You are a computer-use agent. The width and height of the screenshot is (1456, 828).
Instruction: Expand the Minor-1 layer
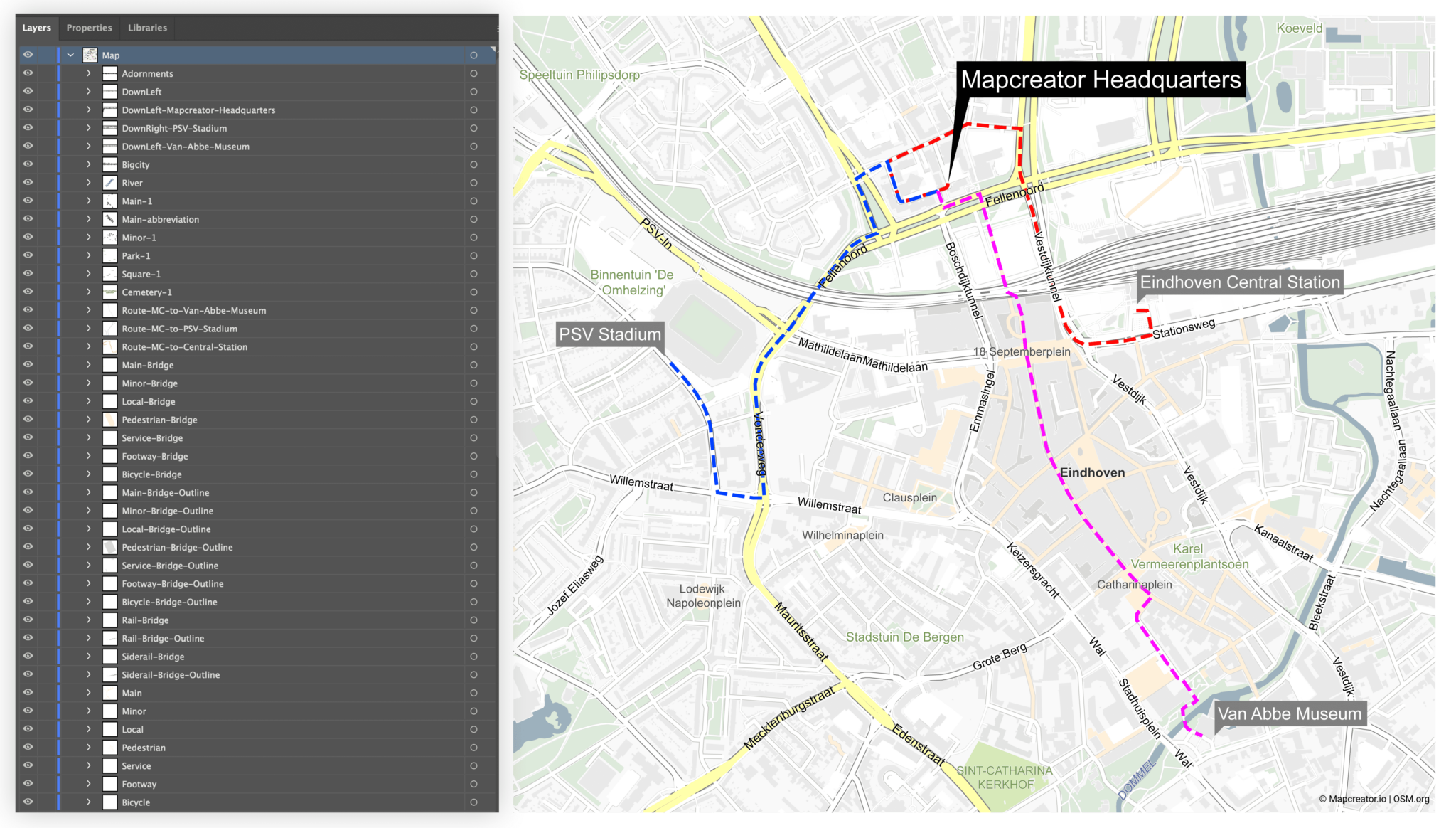89,238
